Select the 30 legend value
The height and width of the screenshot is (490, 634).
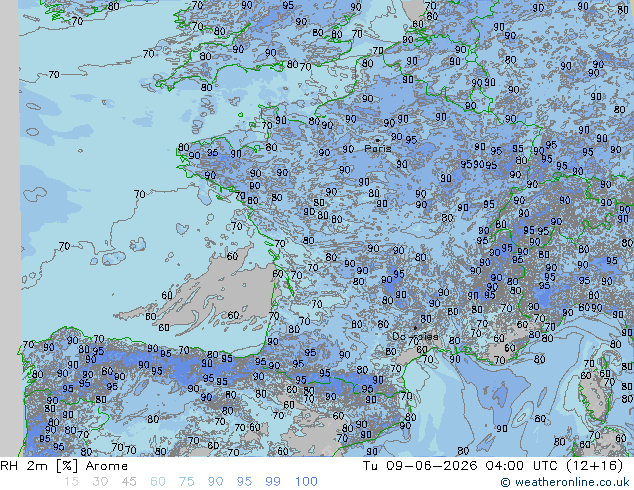click(x=100, y=482)
